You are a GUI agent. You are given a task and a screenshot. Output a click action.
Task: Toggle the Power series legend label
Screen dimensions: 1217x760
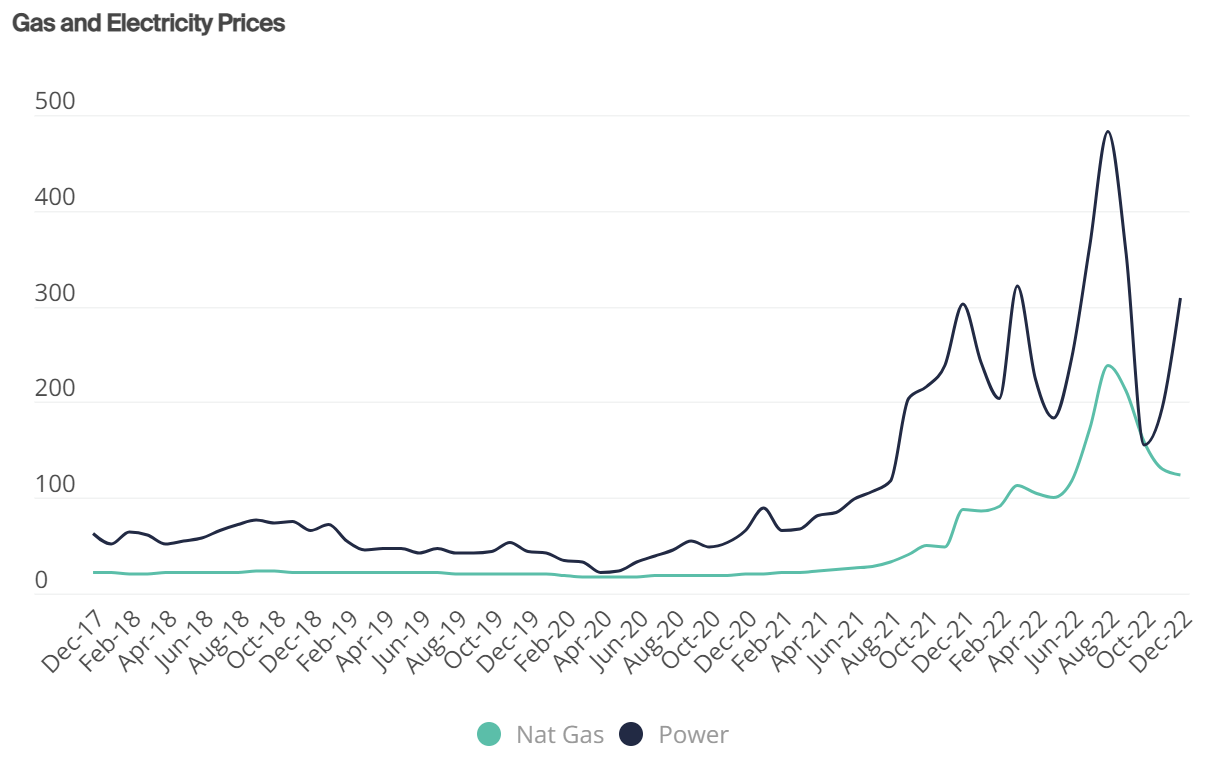693,735
